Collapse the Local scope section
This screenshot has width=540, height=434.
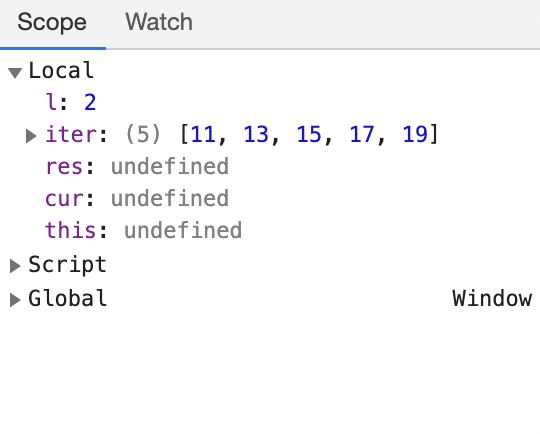click(x=15, y=73)
